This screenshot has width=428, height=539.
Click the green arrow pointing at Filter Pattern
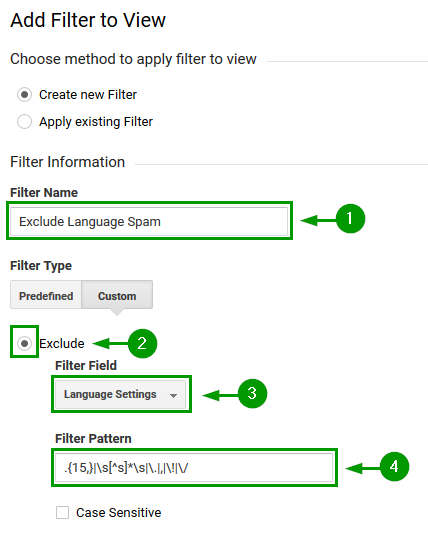363,468
